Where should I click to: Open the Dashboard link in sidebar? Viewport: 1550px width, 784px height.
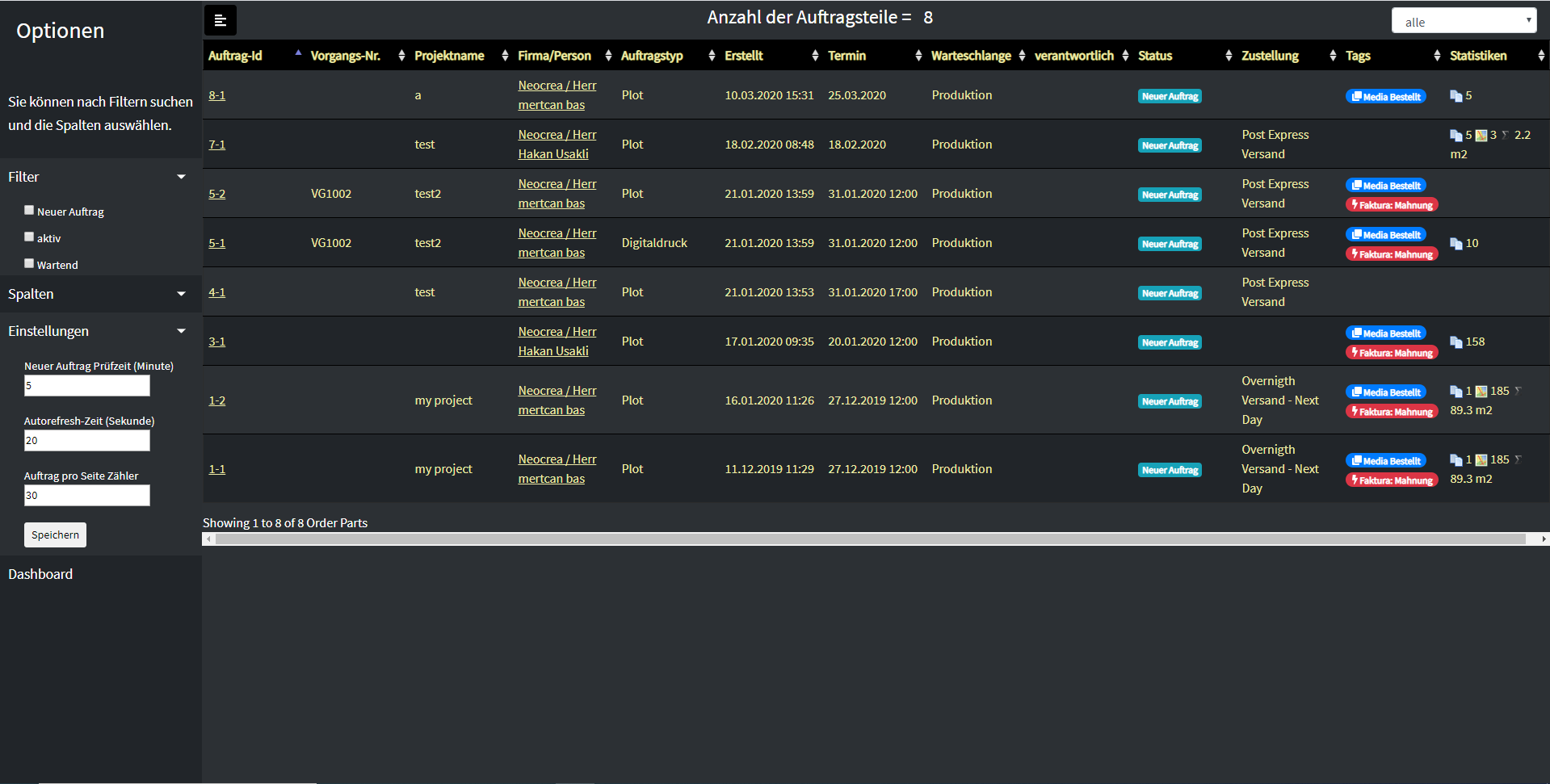tap(40, 574)
